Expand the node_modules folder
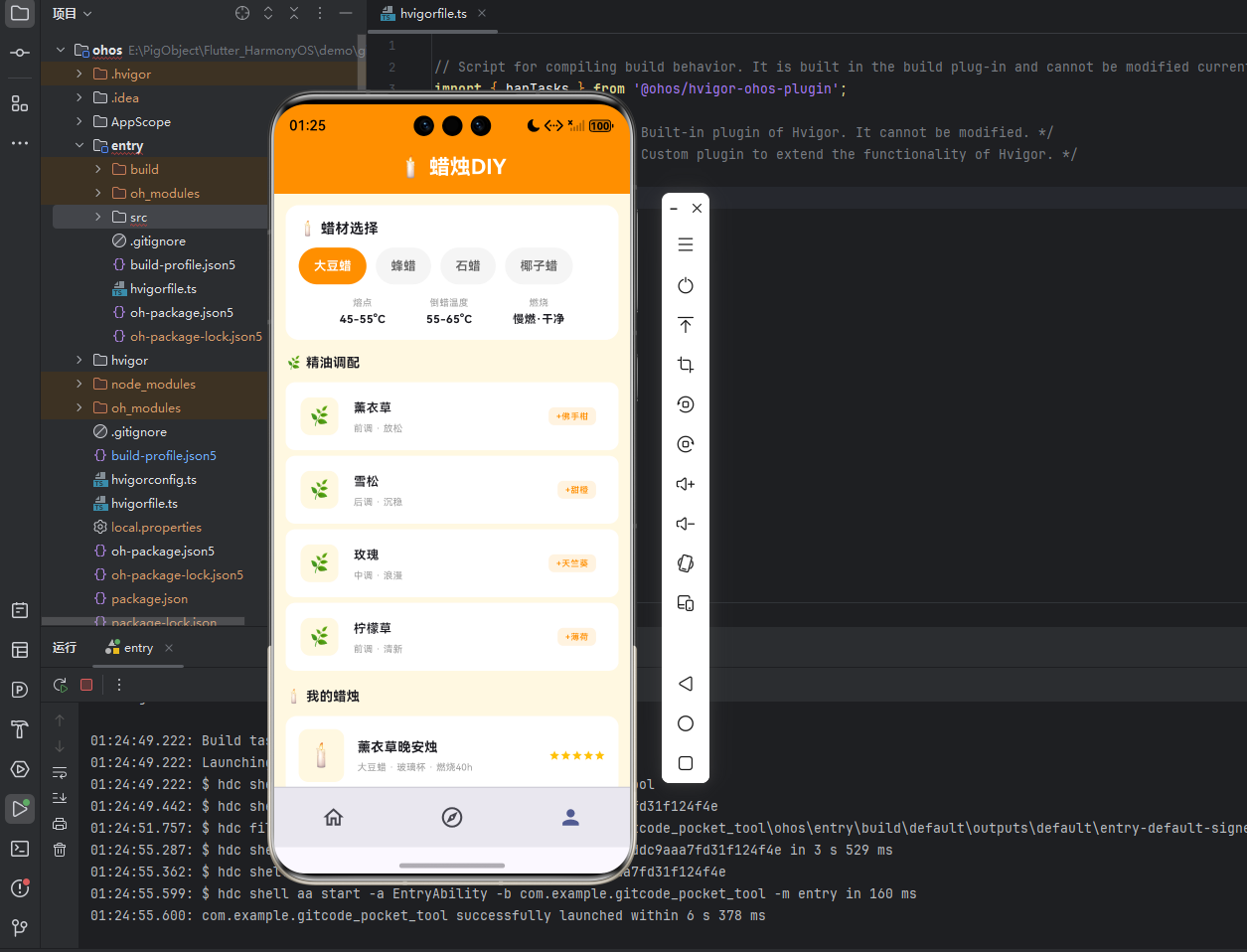This screenshot has height=952, width=1247. pos(79,384)
